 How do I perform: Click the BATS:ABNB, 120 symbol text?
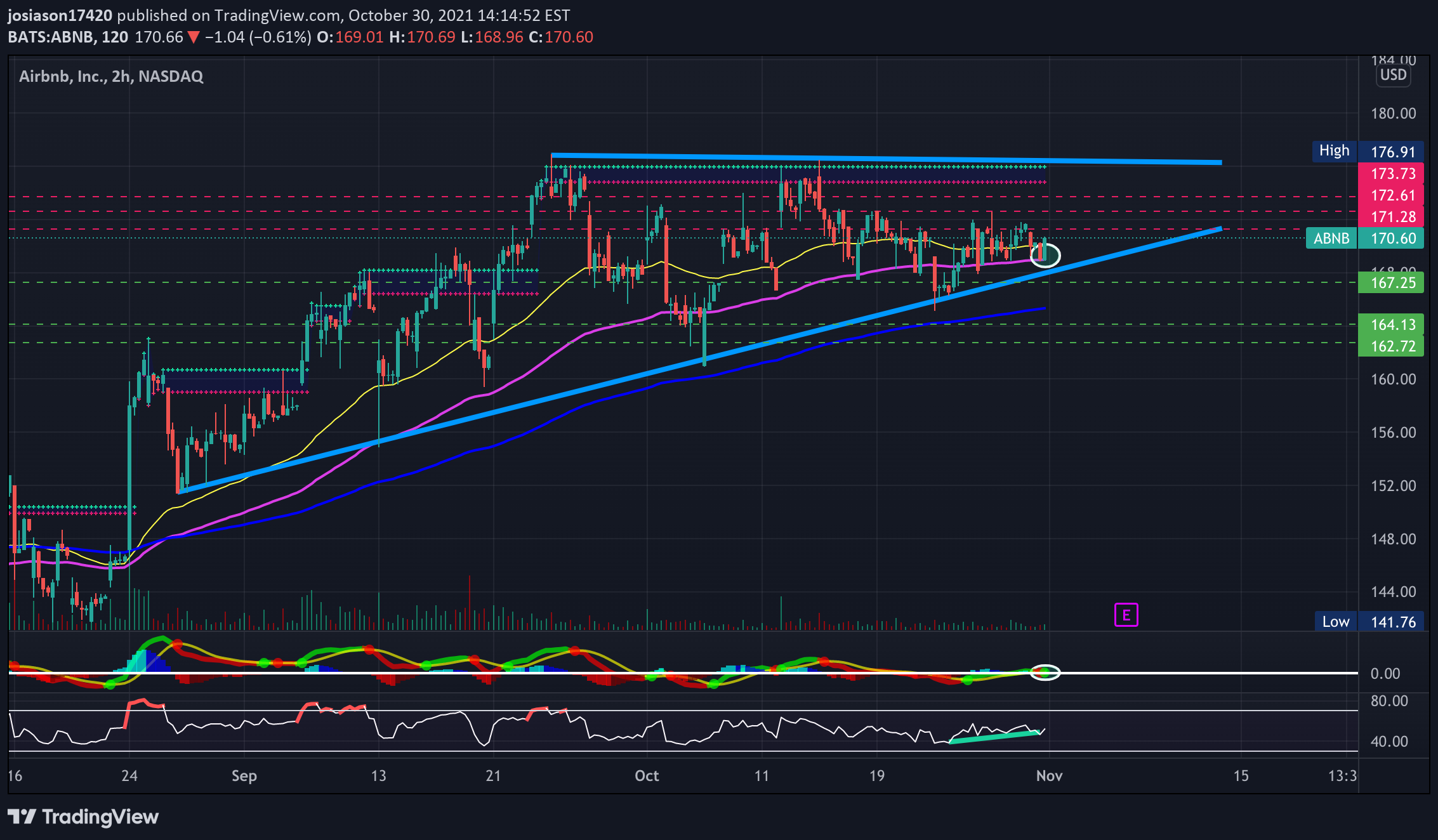coord(68,37)
